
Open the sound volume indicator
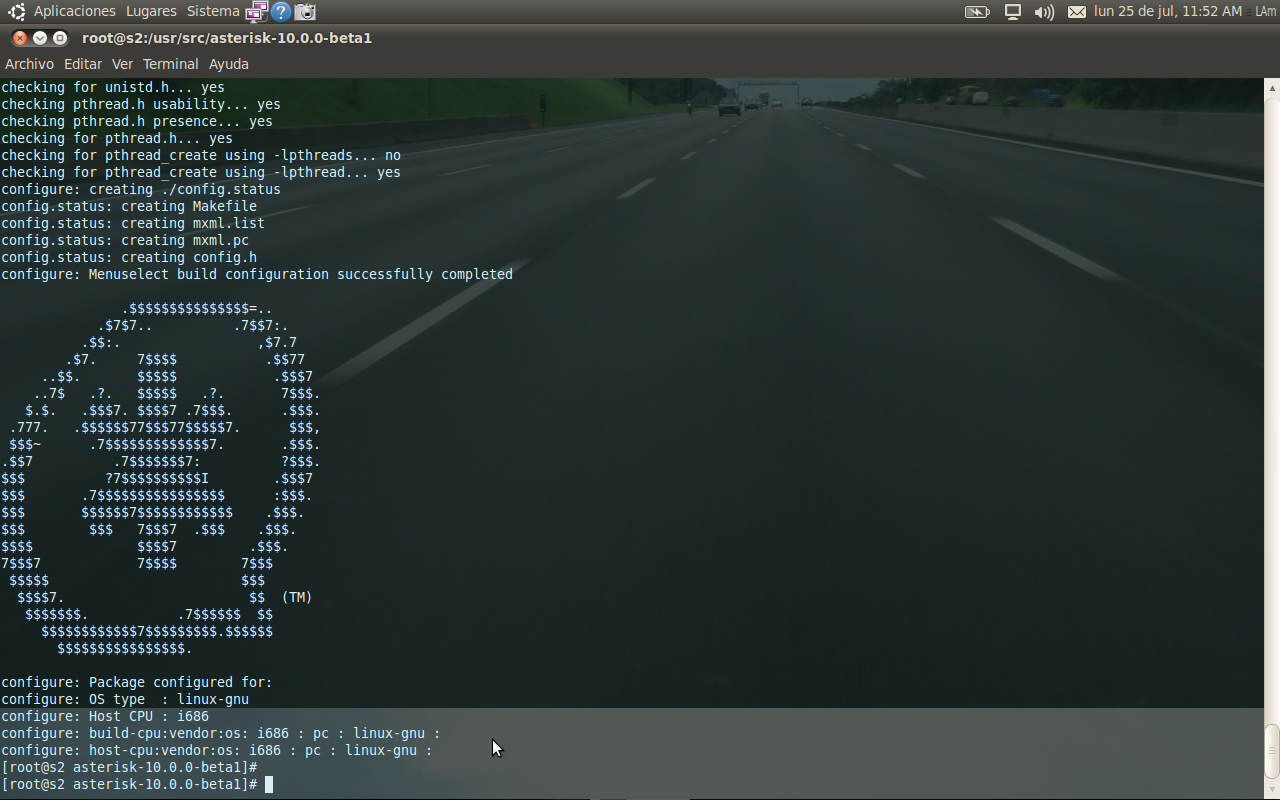(1044, 12)
